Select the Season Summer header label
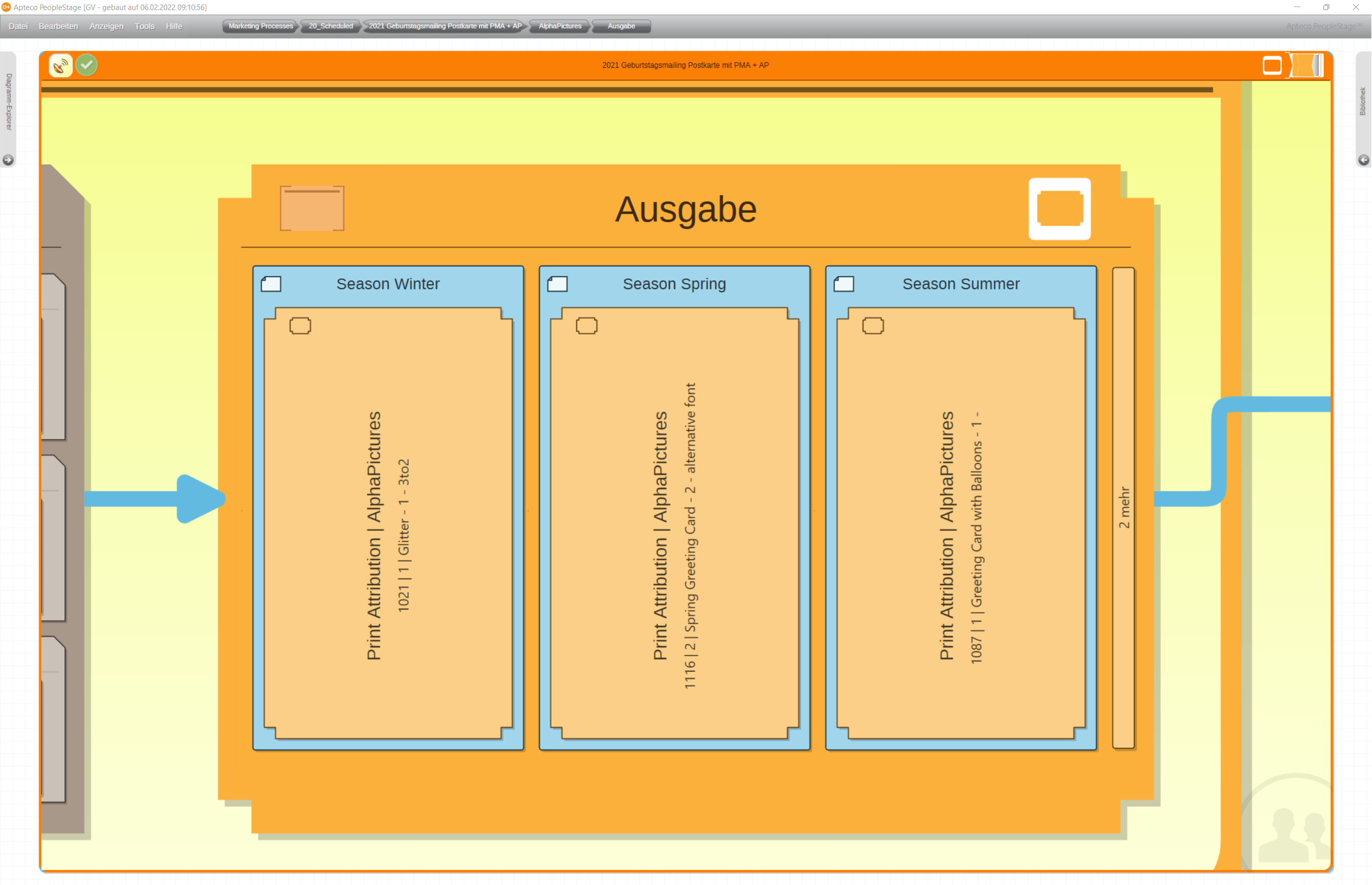 click(961, 284)
